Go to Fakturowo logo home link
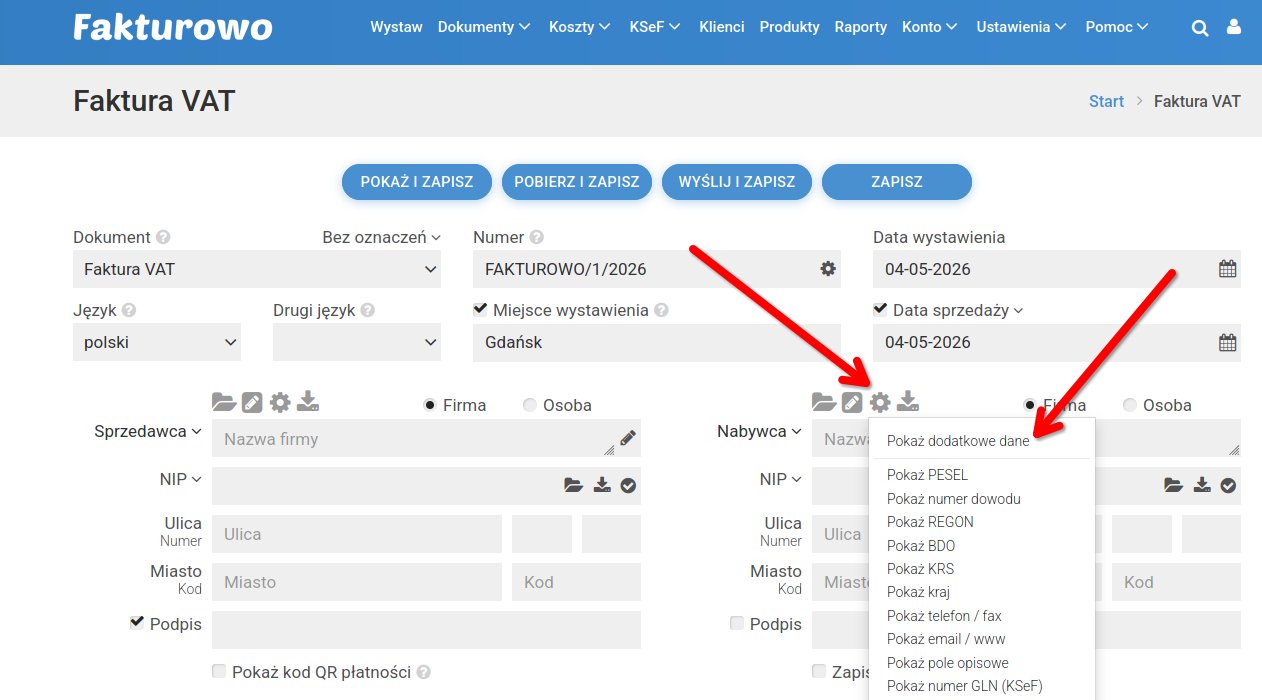 [172, 27]
